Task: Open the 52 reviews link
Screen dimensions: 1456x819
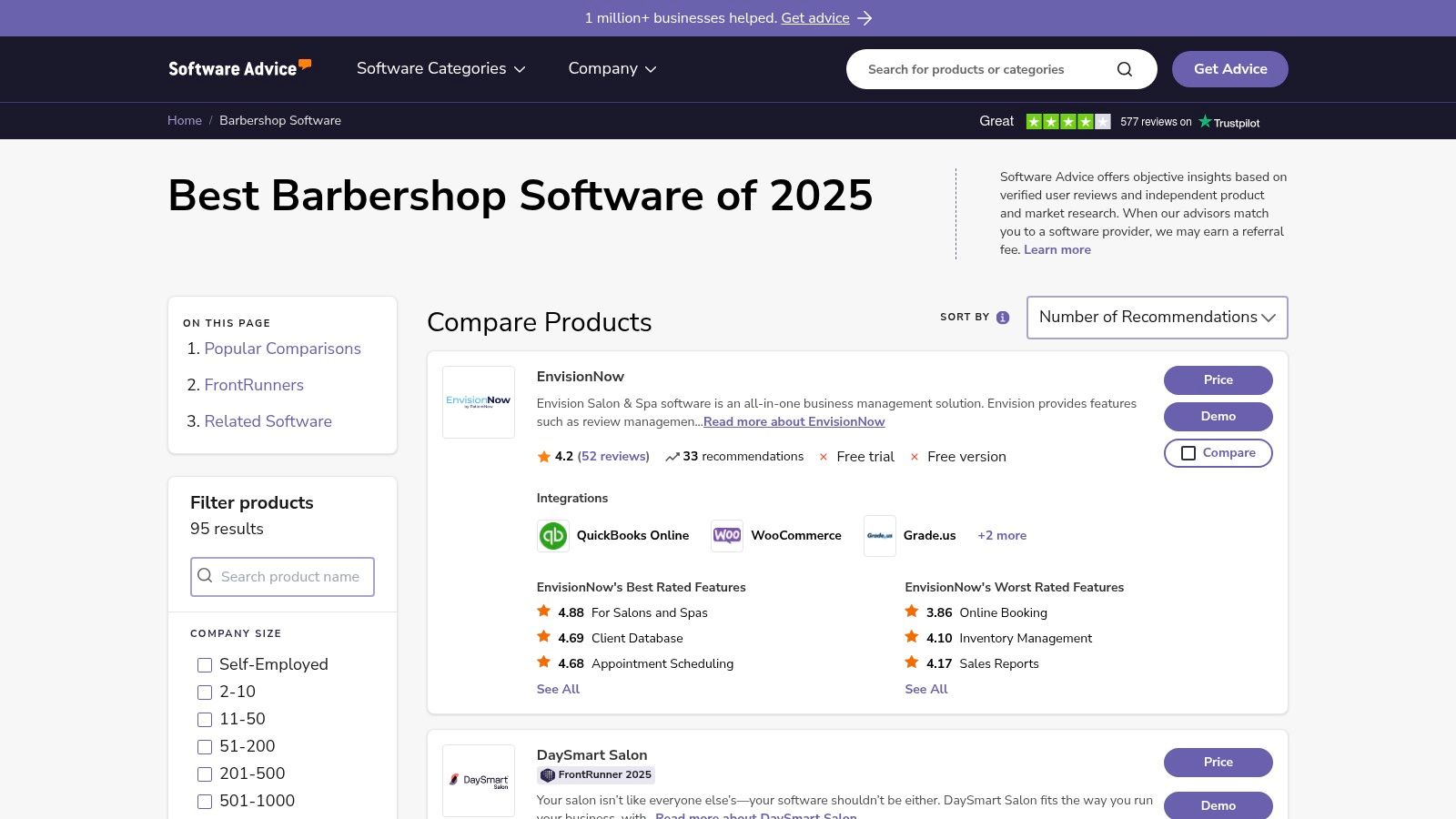Action: [x=613, y=457]
